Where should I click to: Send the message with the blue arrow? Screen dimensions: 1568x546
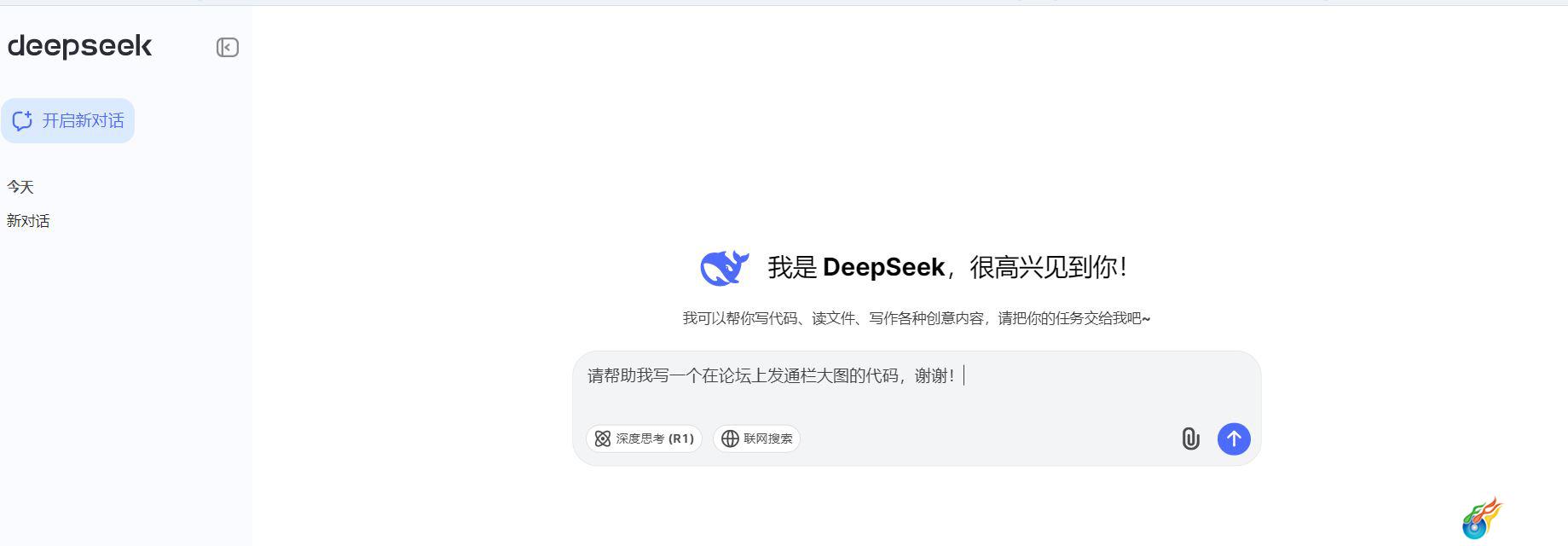tap(1233, 439)
